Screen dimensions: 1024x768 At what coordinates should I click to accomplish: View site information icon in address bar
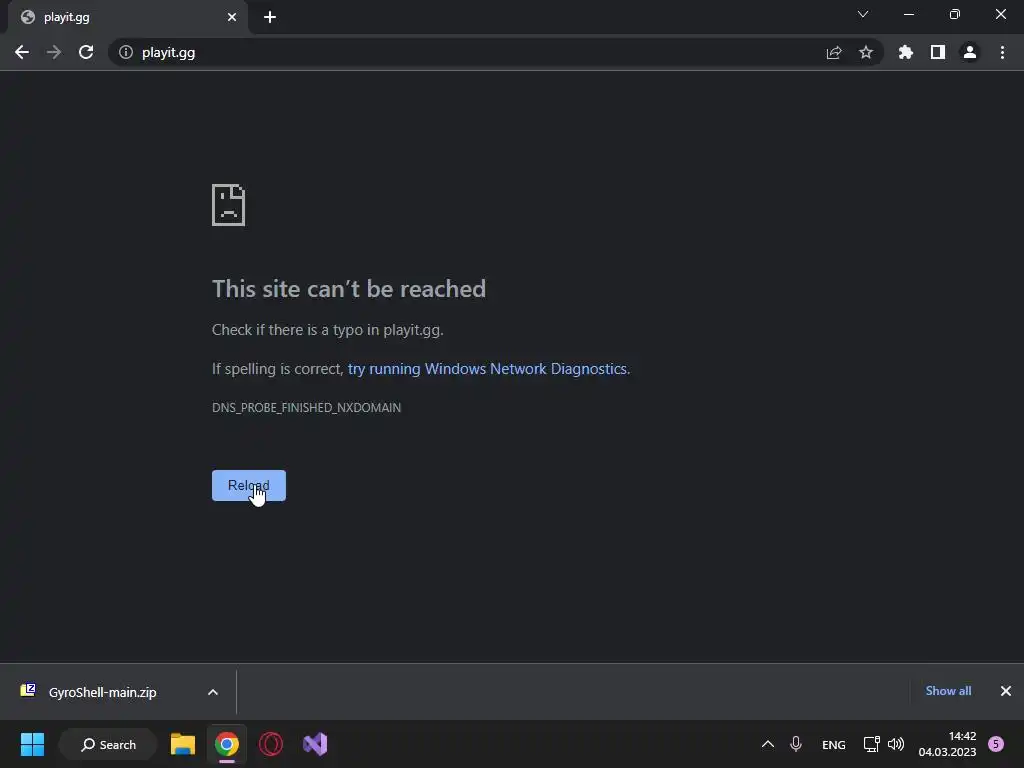pyautogui.click(x=125, y=52)
